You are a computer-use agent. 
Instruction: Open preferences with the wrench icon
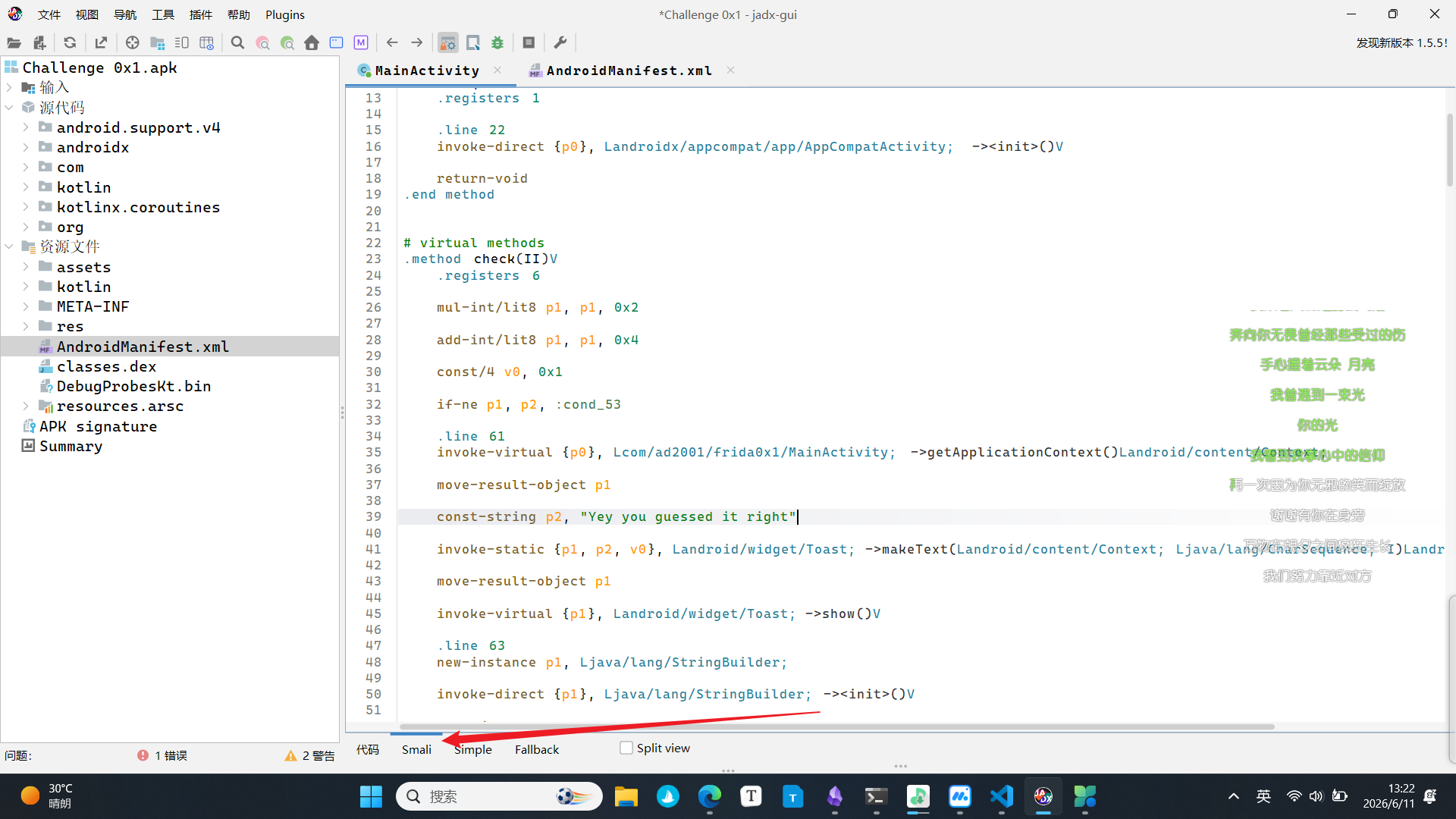tap(560, 42)
